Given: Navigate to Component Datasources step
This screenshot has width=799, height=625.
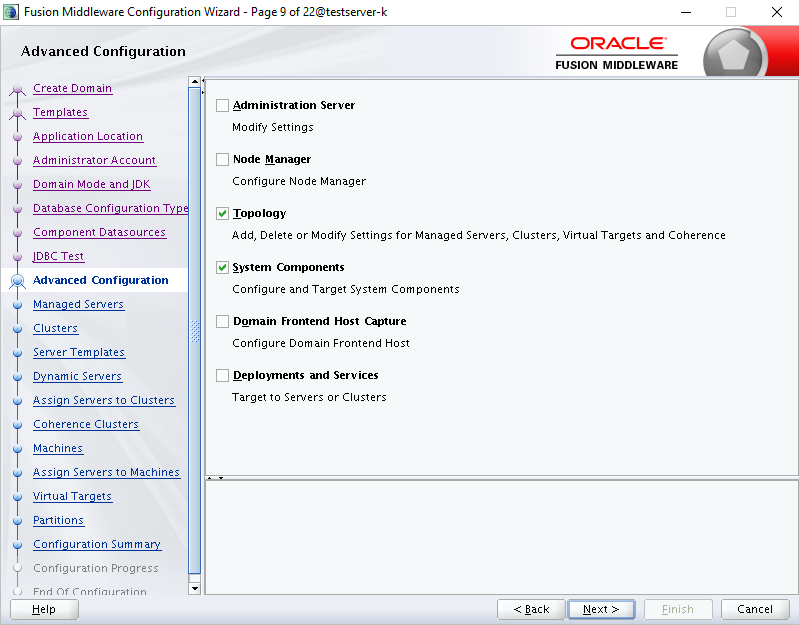Looking at the screenshot, I should [99, 232].
